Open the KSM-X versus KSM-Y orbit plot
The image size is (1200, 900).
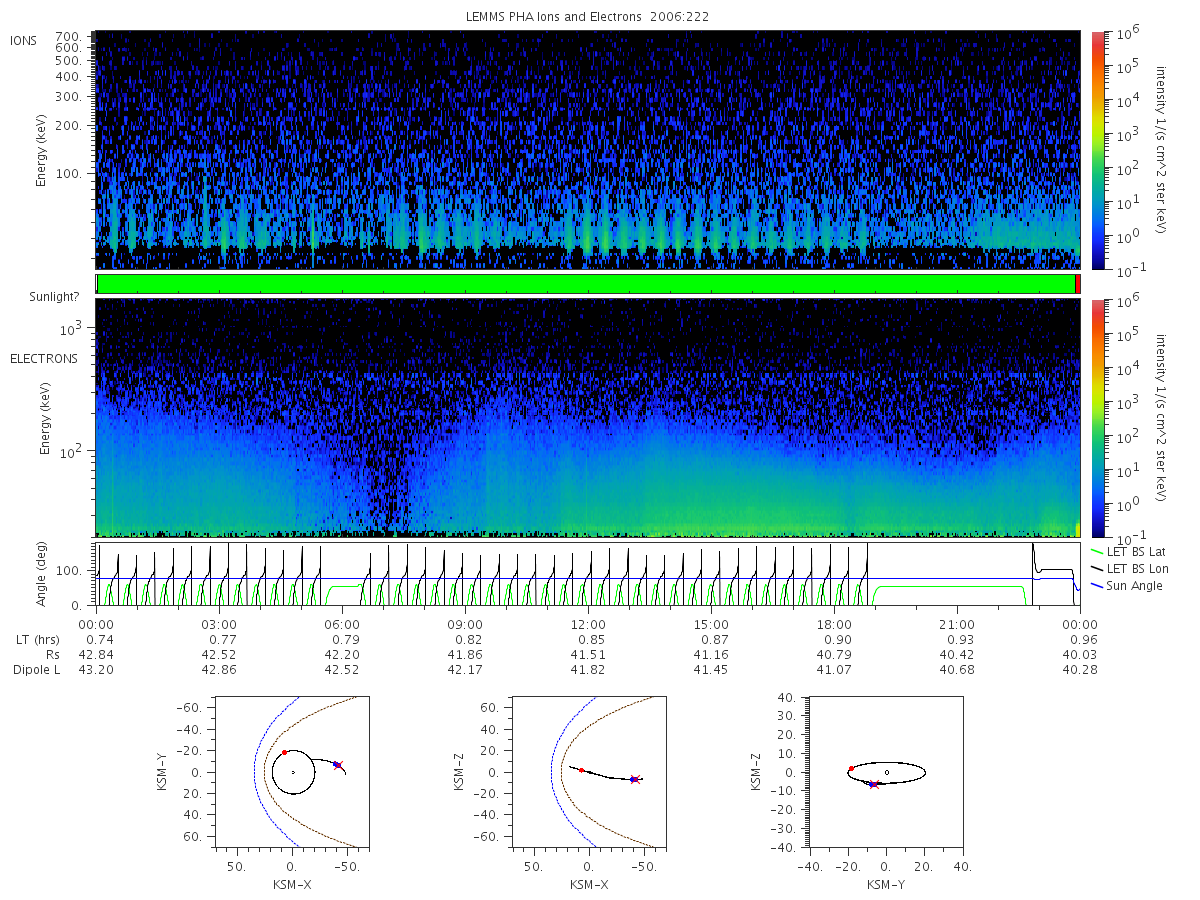tap(292, 772)
